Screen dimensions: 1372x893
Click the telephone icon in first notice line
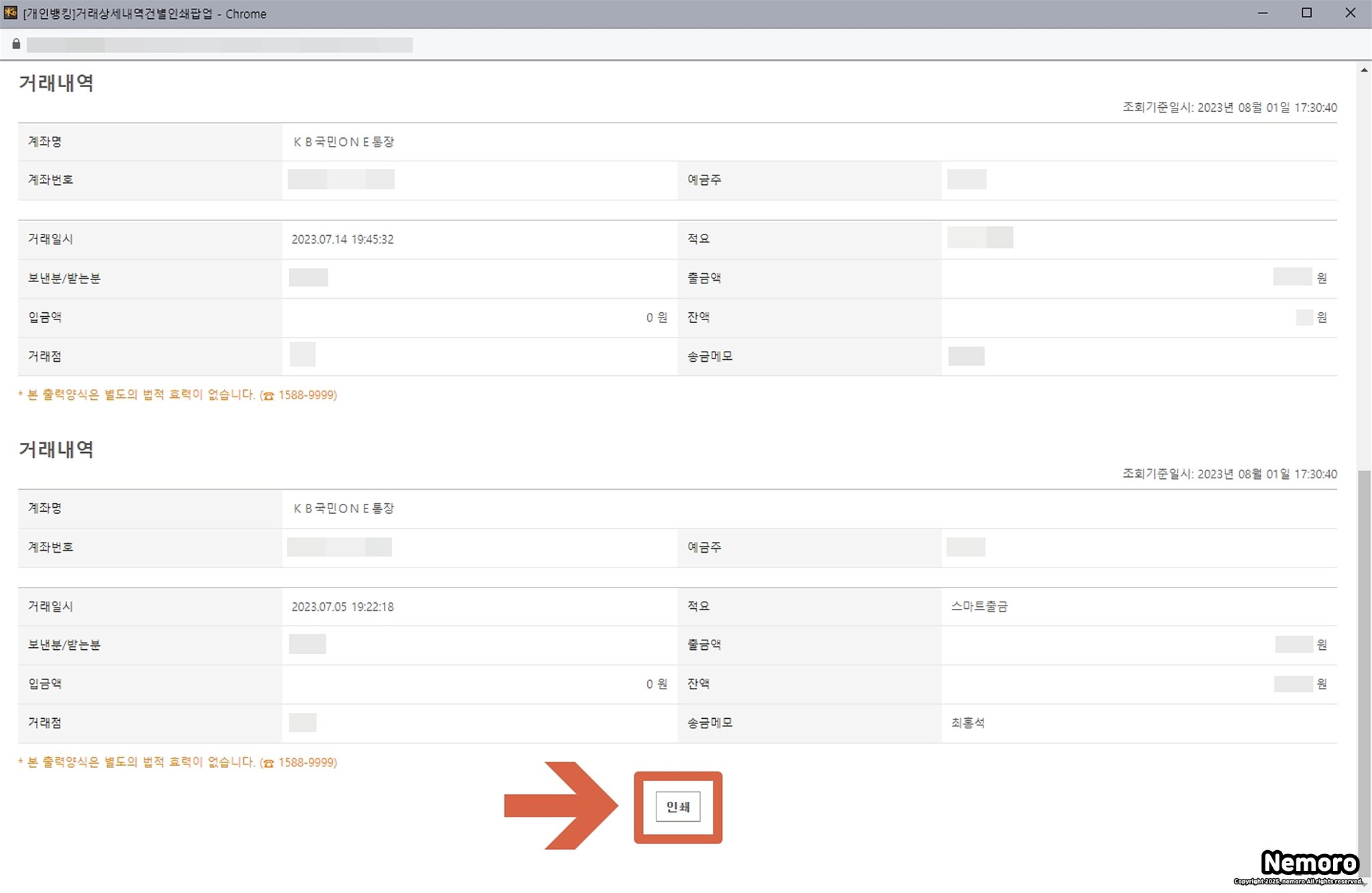tap(269, 396)
